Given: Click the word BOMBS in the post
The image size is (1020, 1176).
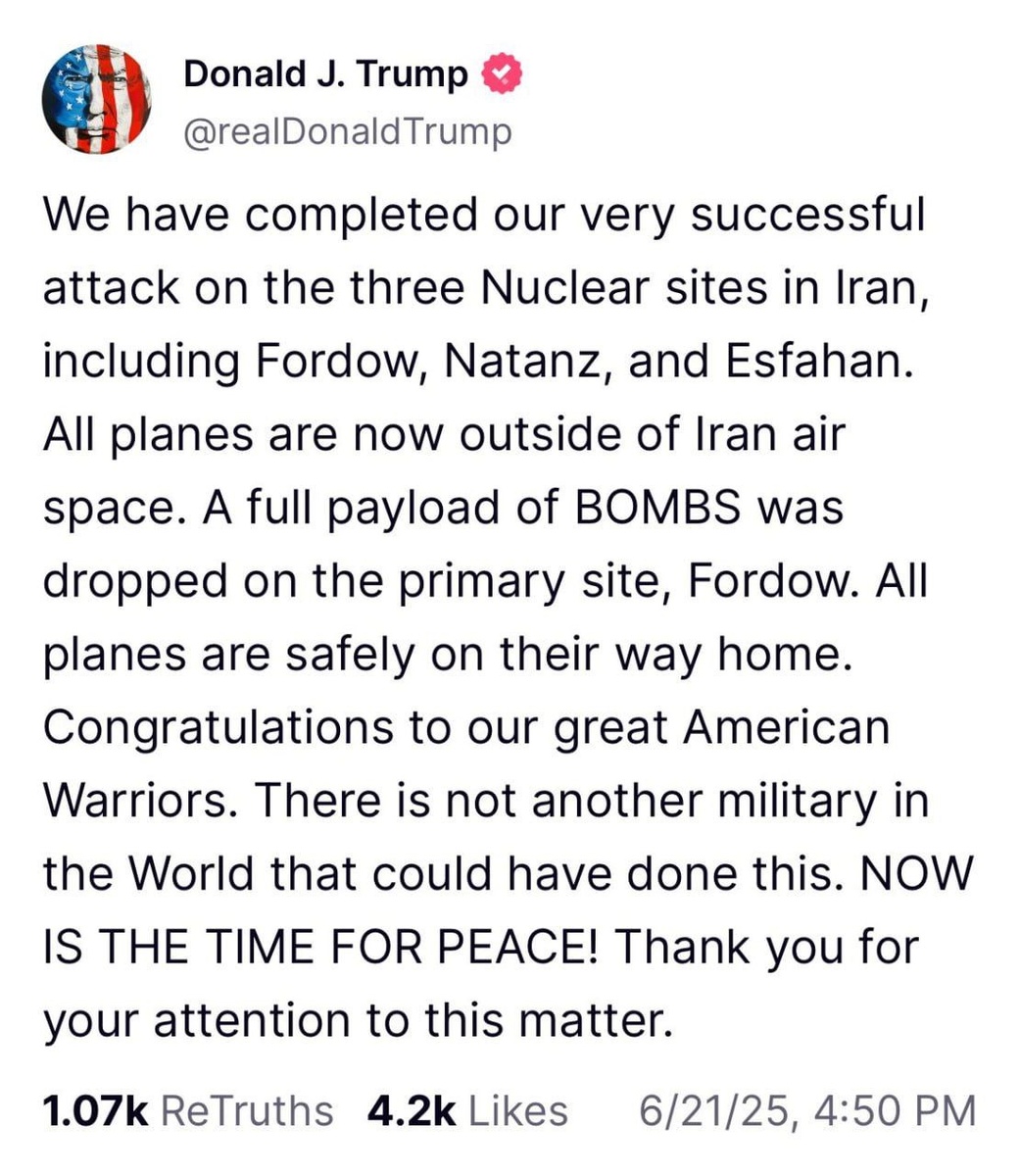Looking at the screenshot, I should point(650,508).
